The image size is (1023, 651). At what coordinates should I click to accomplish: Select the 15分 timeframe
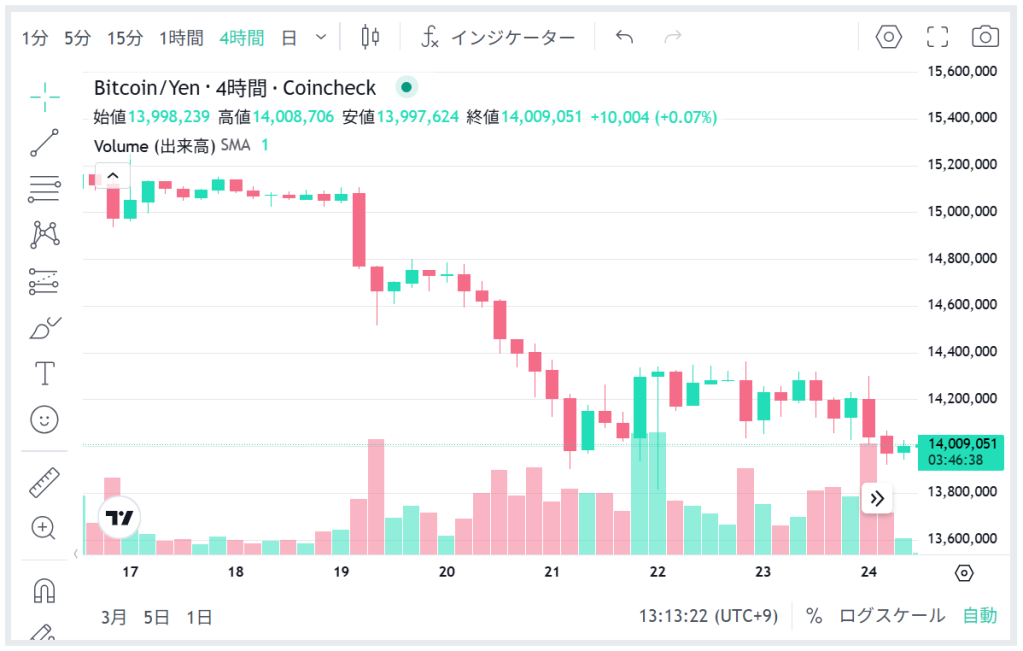click(125, 38)
